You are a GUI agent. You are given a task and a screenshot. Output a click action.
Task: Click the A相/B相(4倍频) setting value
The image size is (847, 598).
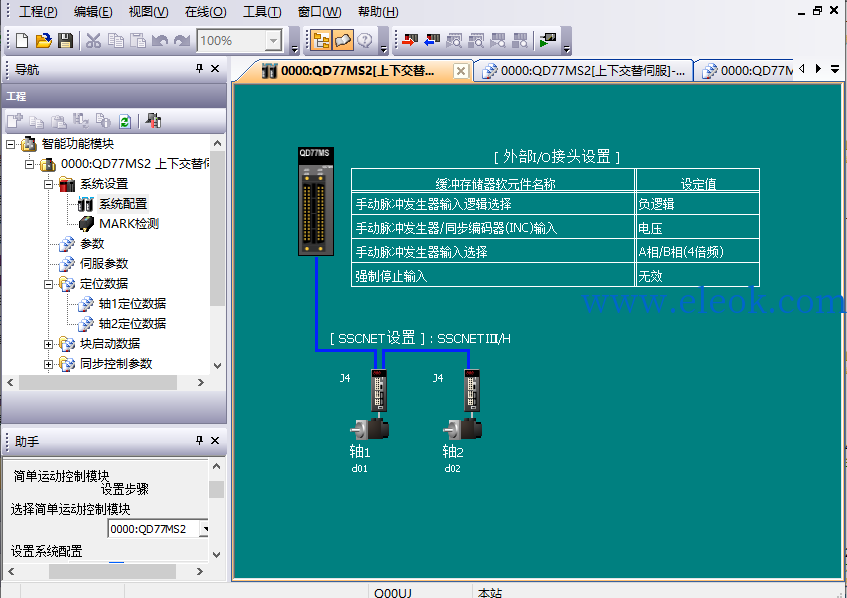pos(698,252)
